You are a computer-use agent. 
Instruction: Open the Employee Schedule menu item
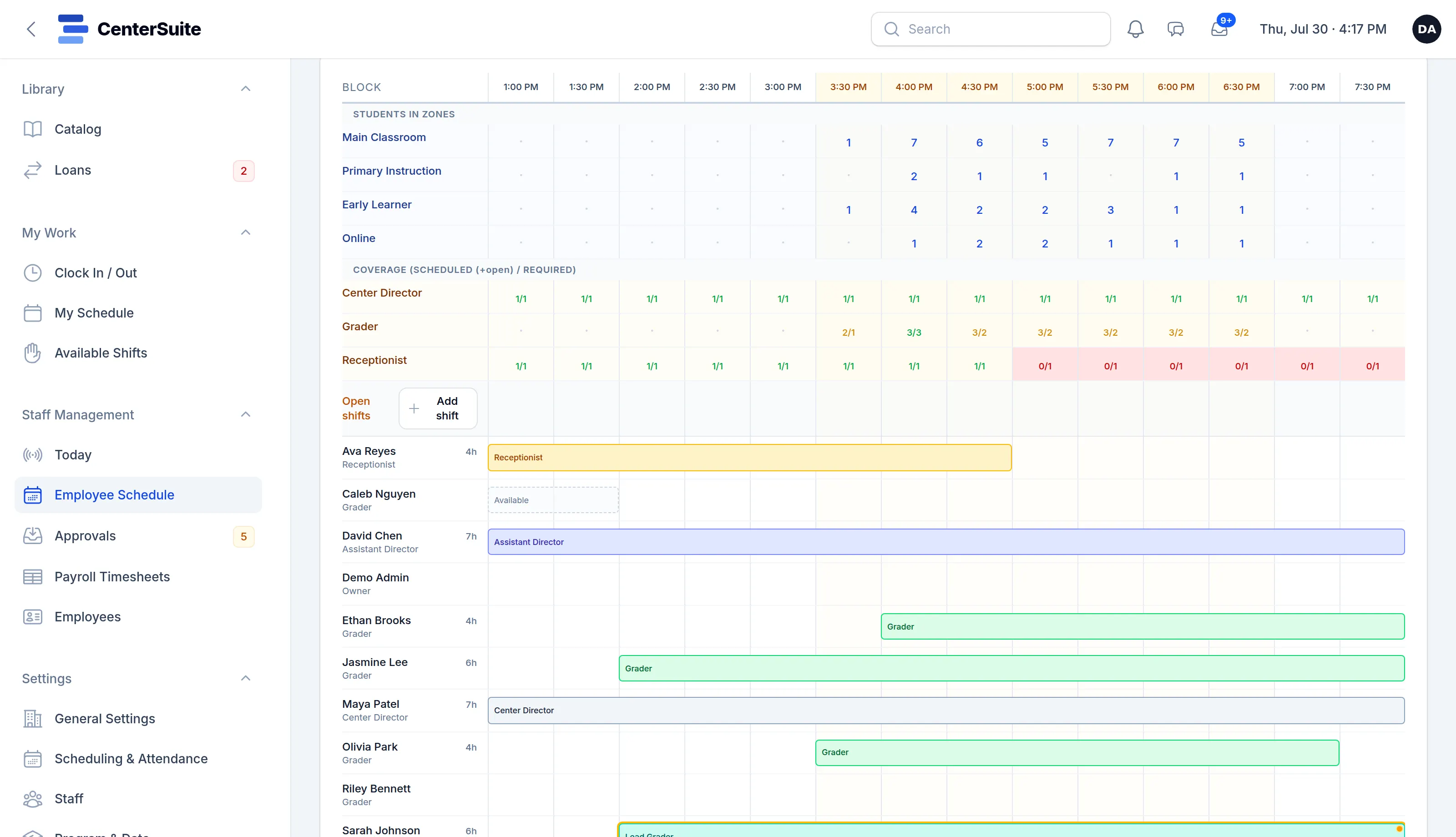click(138, 495)
